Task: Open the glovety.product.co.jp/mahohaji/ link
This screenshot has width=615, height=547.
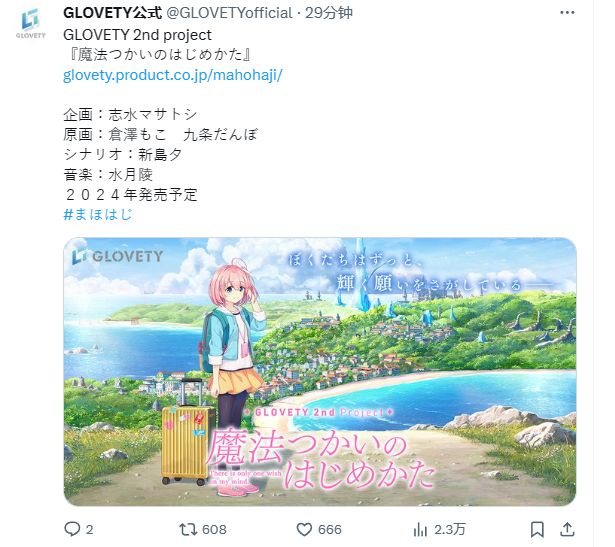Action: 173,75
